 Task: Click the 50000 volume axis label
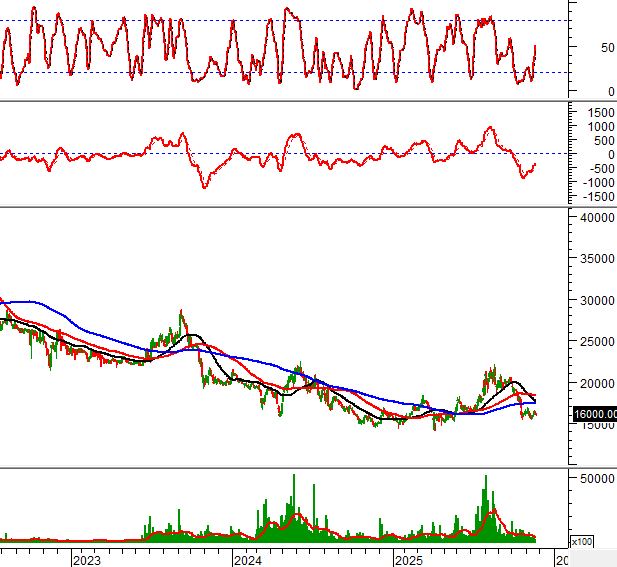(x=596, y=479)
